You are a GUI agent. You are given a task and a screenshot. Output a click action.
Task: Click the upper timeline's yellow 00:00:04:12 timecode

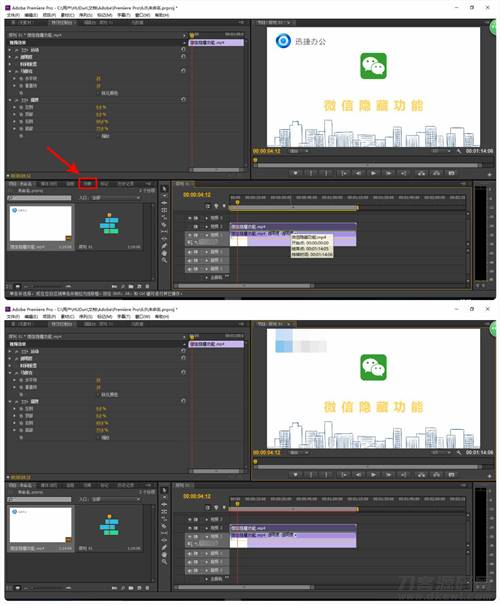pyautogui.click(x=197, y=195)
